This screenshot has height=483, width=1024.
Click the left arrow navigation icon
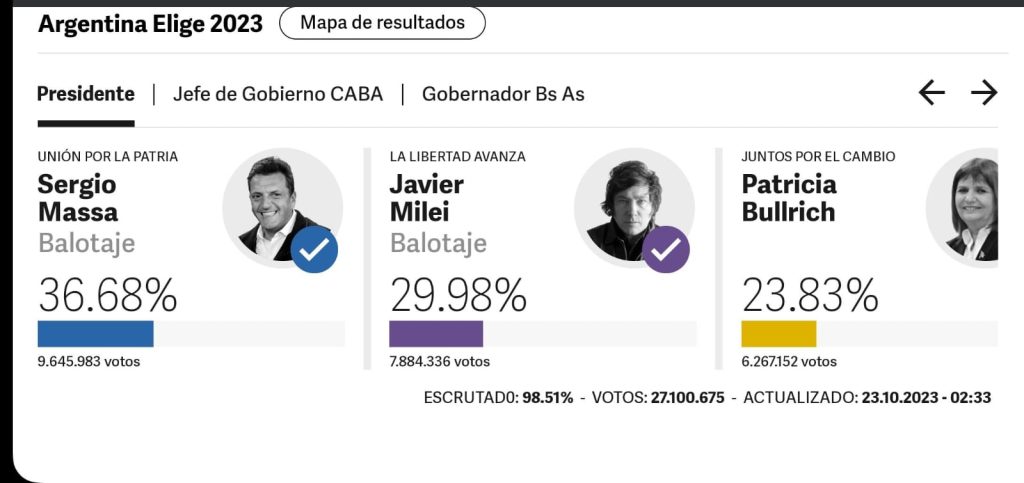931,93
